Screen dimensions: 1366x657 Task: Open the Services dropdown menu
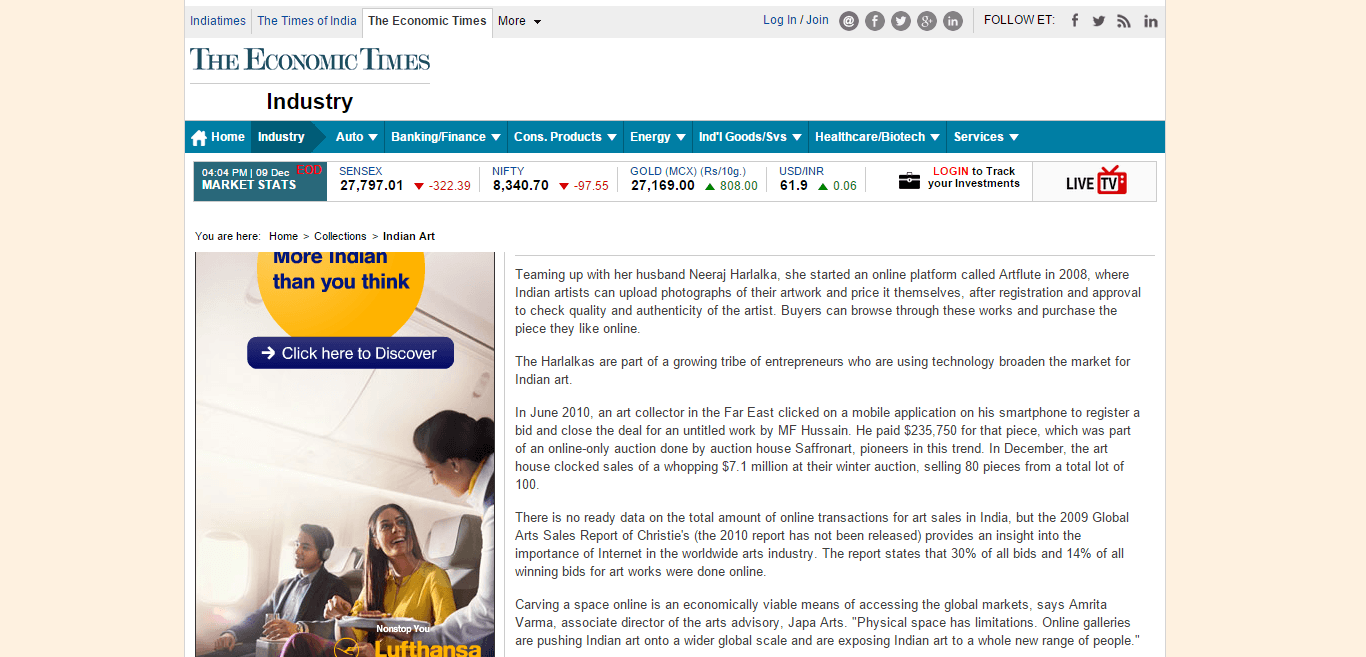[x=986, y=137]
